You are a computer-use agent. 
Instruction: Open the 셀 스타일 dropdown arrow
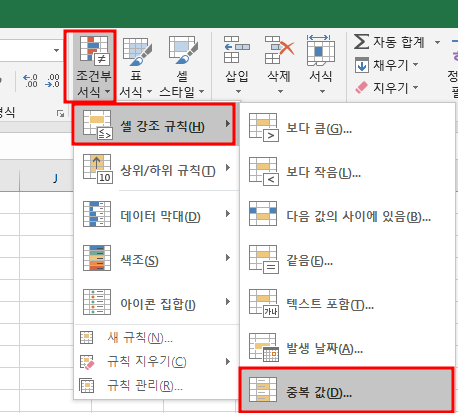201,91
